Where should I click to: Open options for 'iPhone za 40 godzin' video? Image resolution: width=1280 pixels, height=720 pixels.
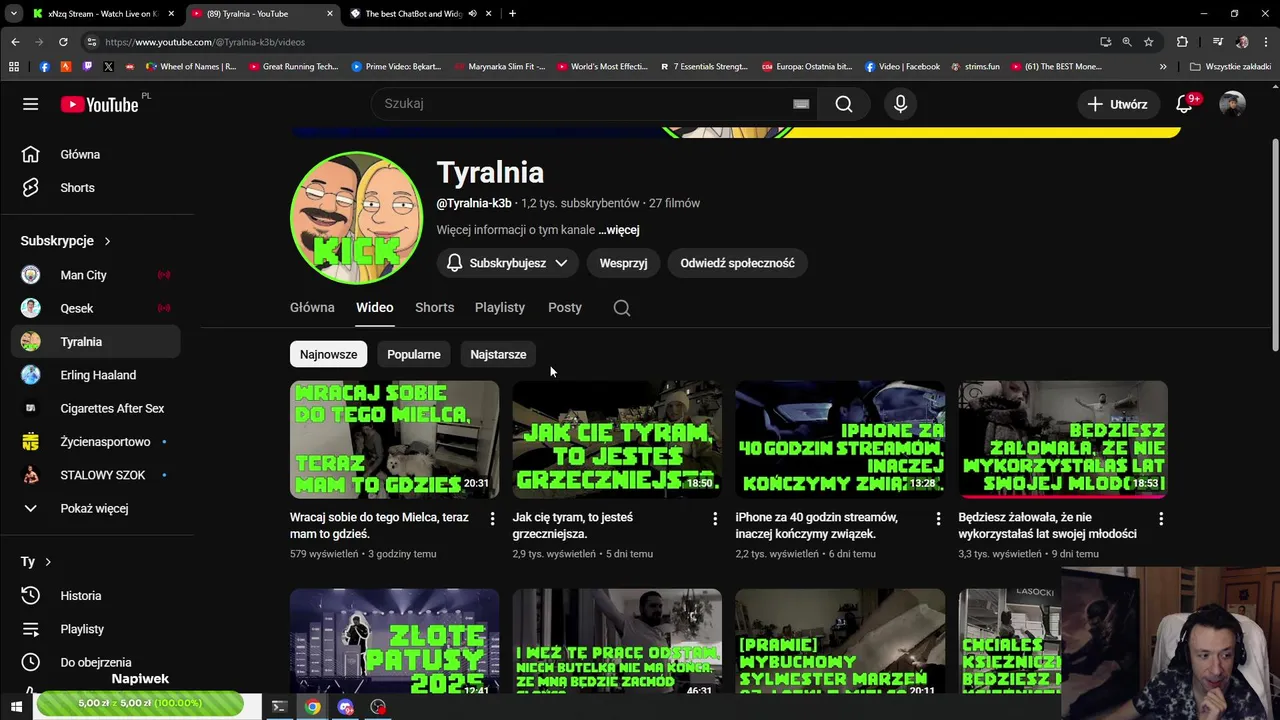coord(938,519)
